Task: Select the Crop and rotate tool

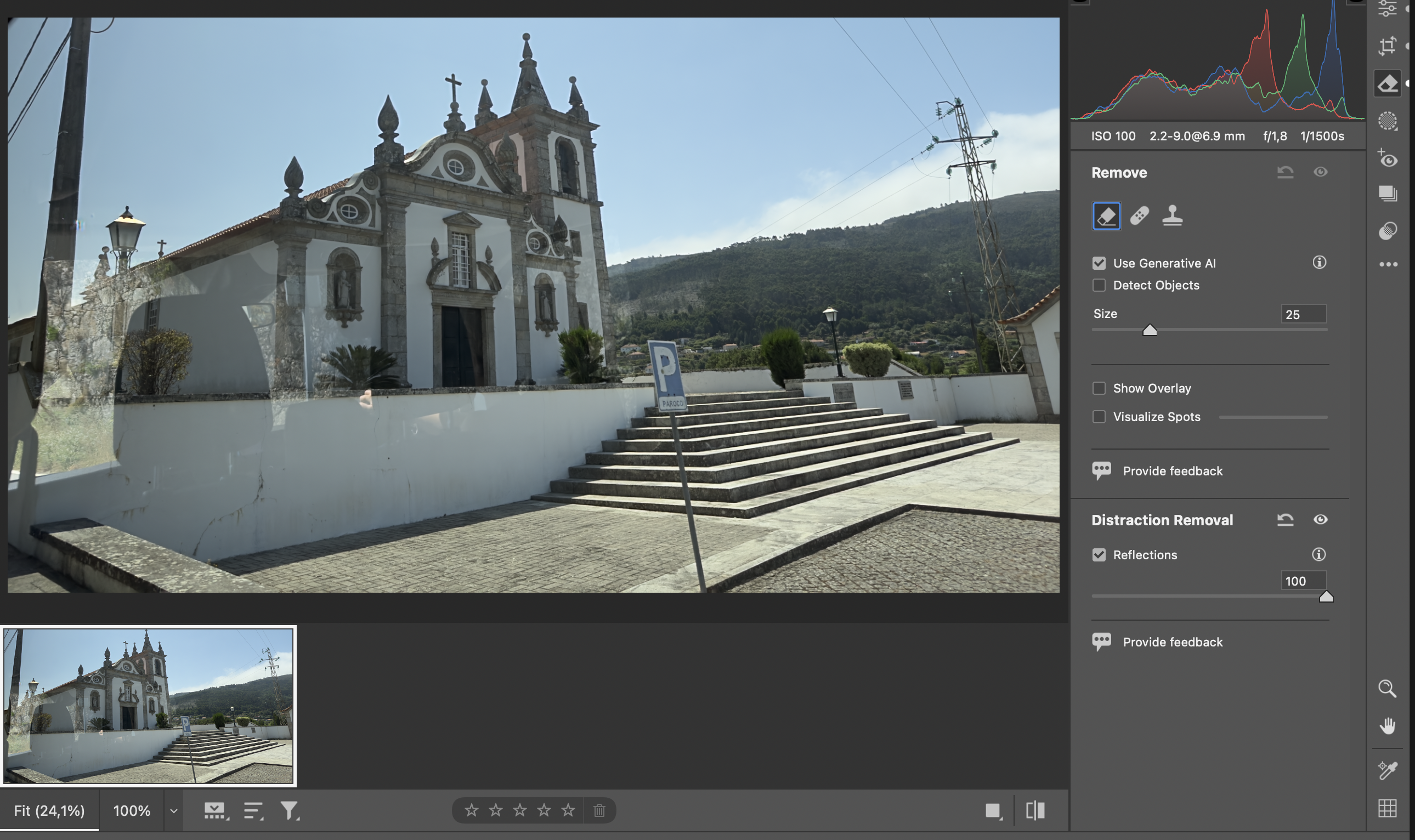Action: coord(1386,46)
